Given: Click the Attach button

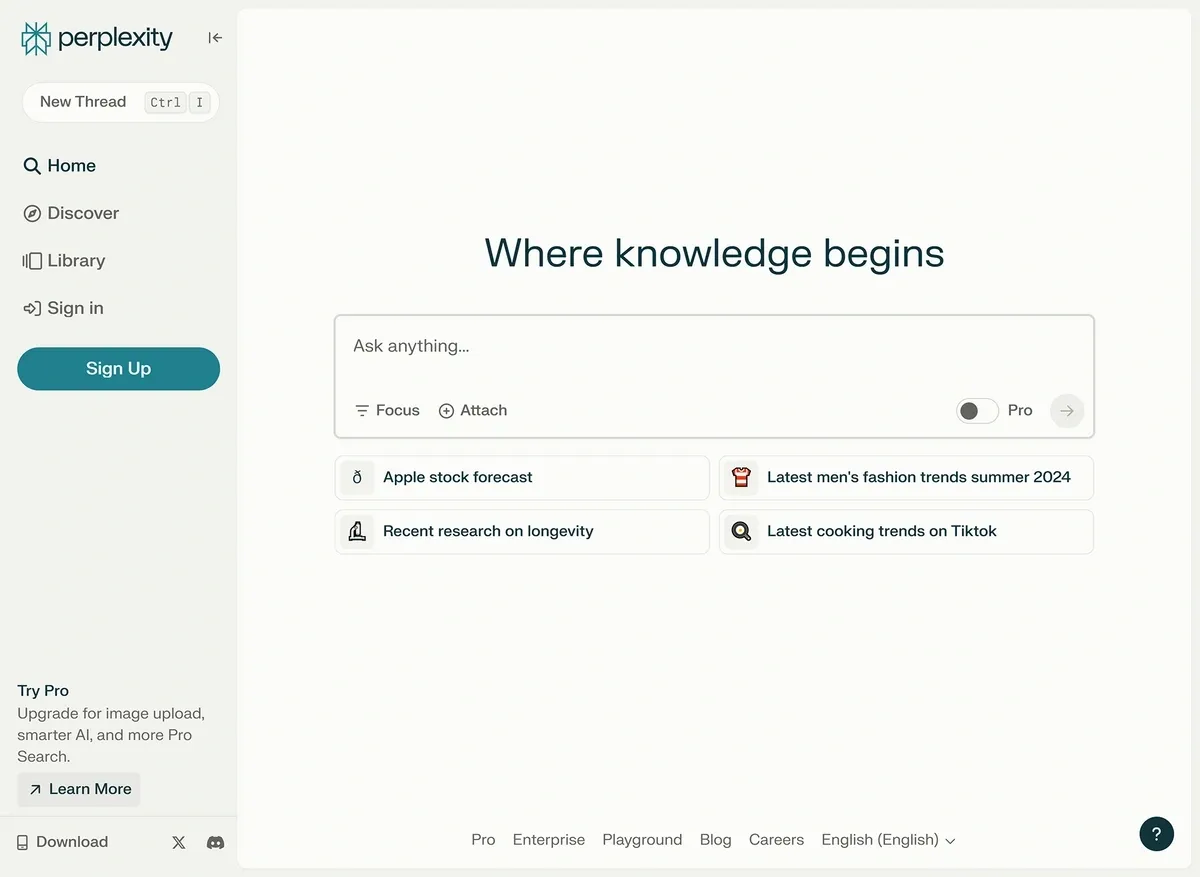Looking at the screenshot, I should point(473,411).
